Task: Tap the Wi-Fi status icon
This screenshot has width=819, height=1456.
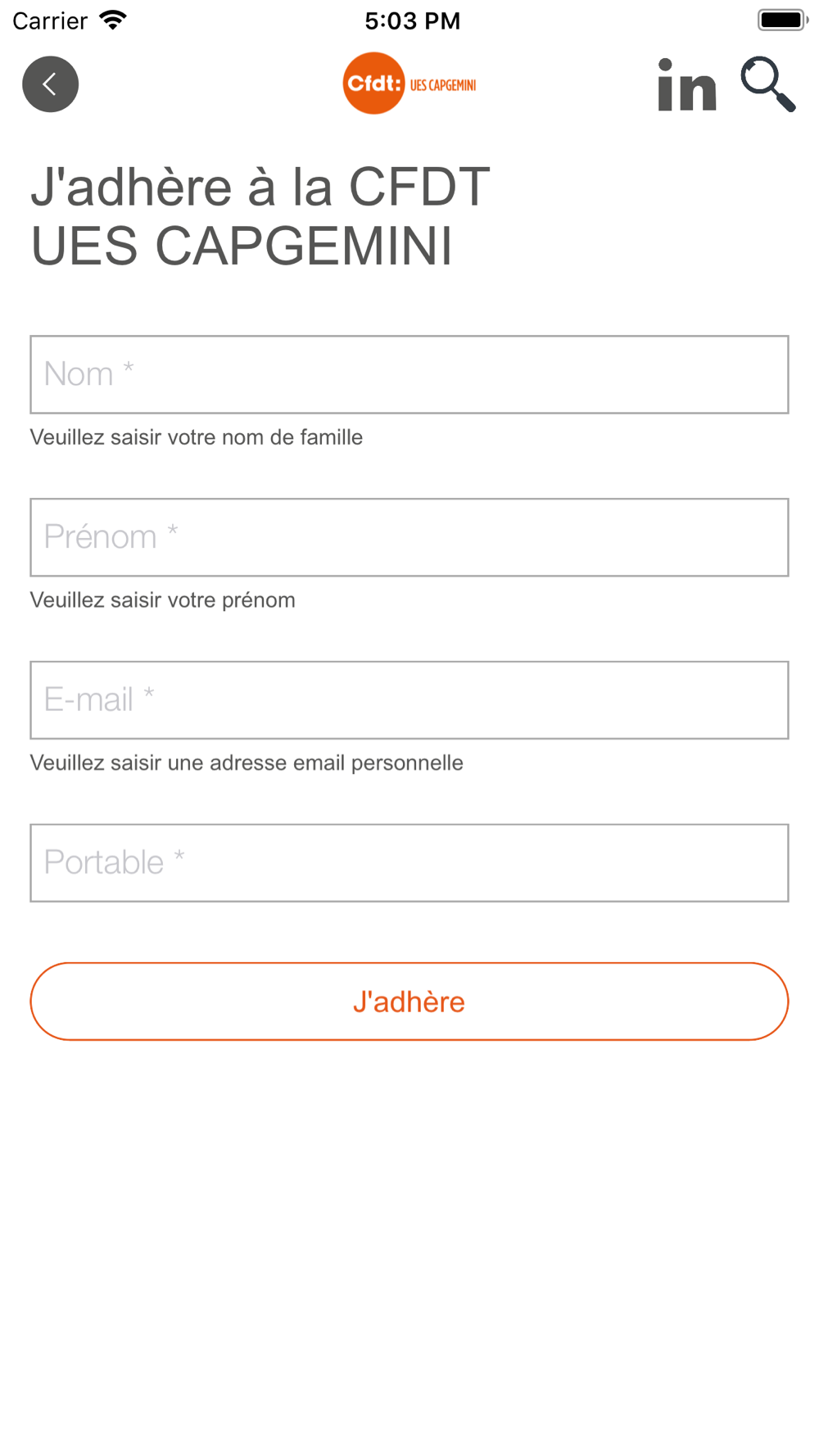Action: coord(113,20)
